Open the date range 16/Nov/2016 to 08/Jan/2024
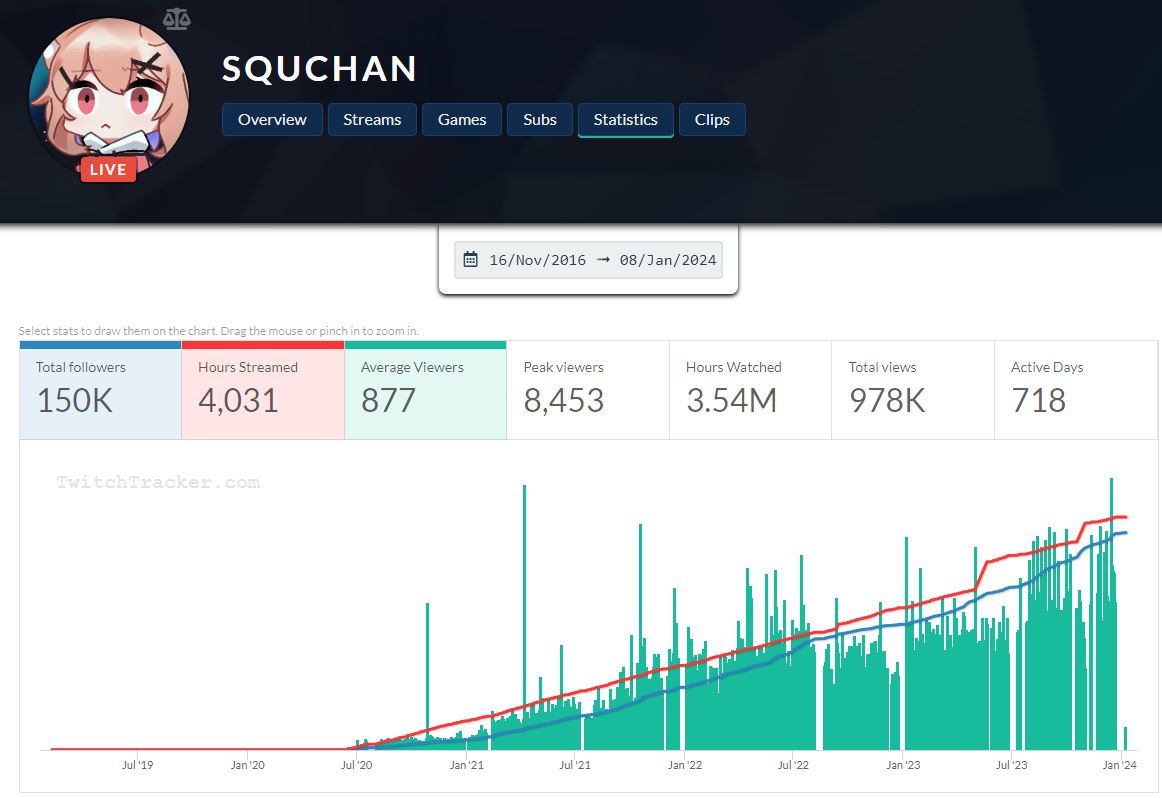This screenshot has height=798, width=1162. pyautogui.click(x=588, y=260)
